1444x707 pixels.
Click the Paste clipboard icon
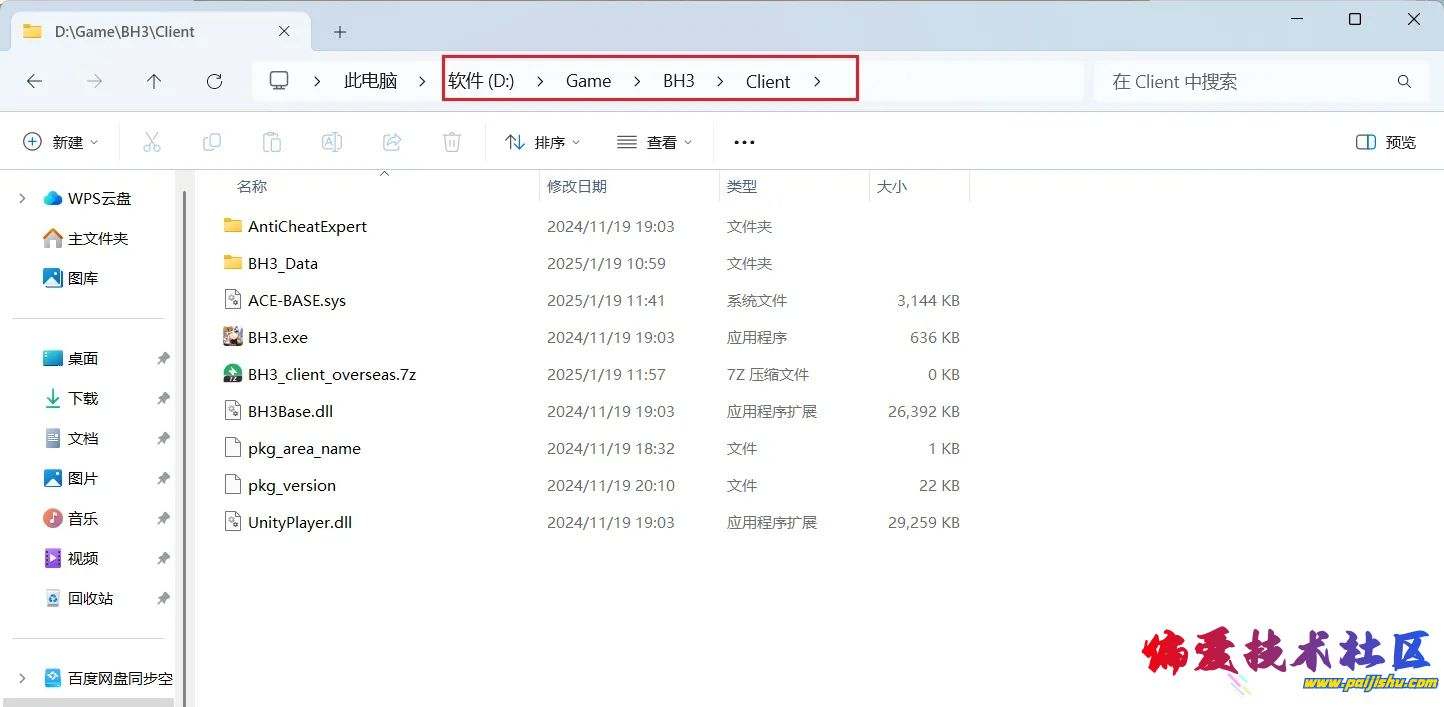tap(272, 142)
